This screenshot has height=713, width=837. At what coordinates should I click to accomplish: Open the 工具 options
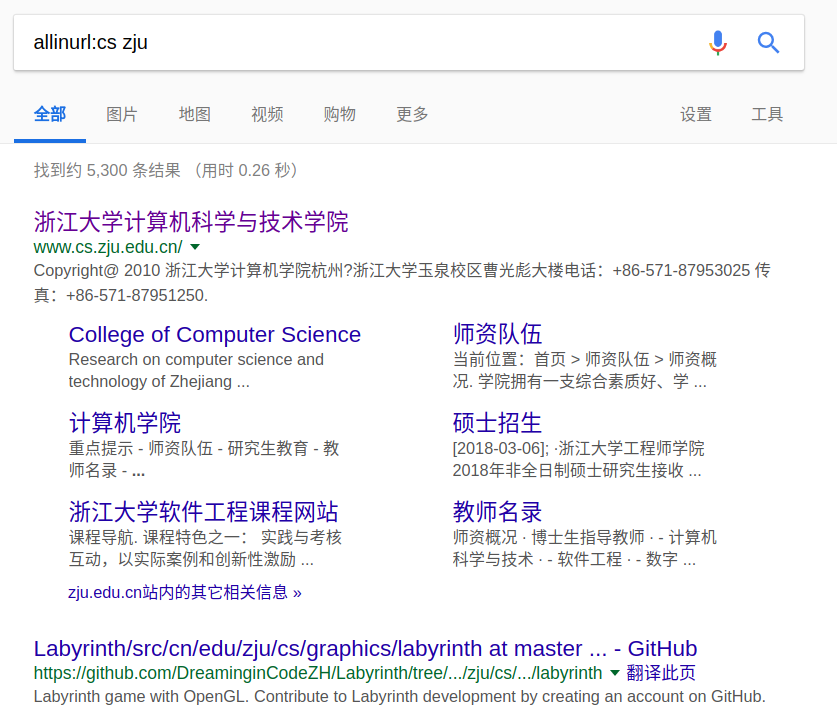pyautogui.click(x=767, y=114)
